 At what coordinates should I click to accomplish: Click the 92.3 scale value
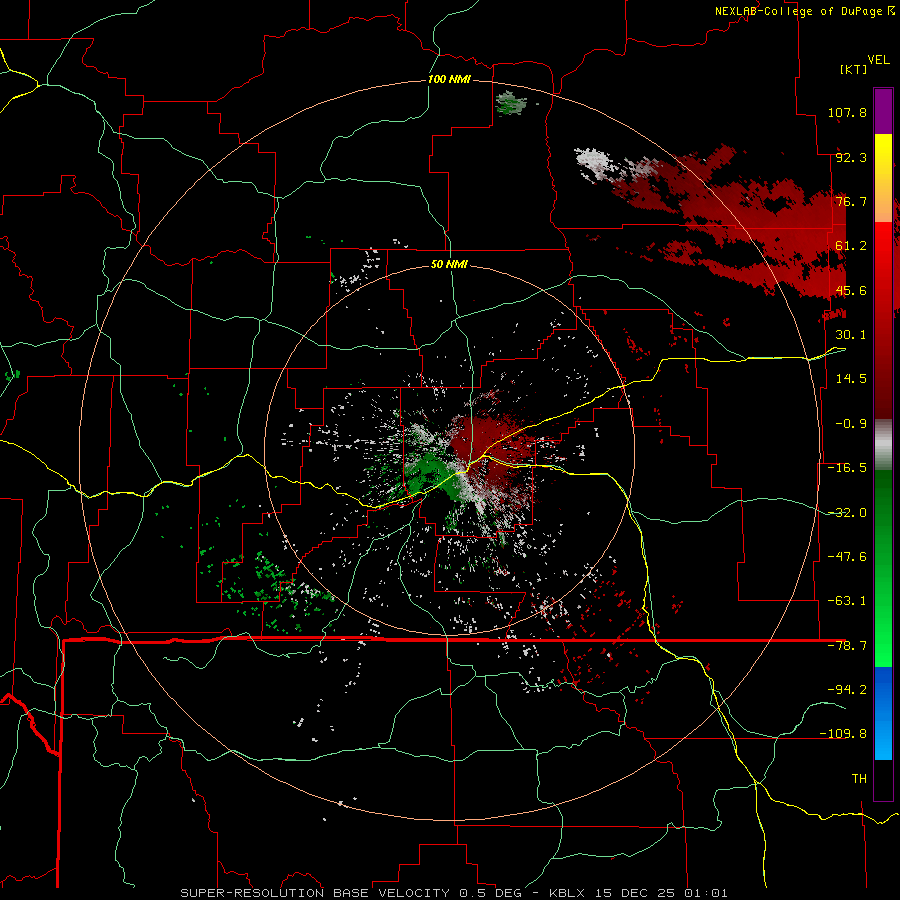tap(851, 157)
